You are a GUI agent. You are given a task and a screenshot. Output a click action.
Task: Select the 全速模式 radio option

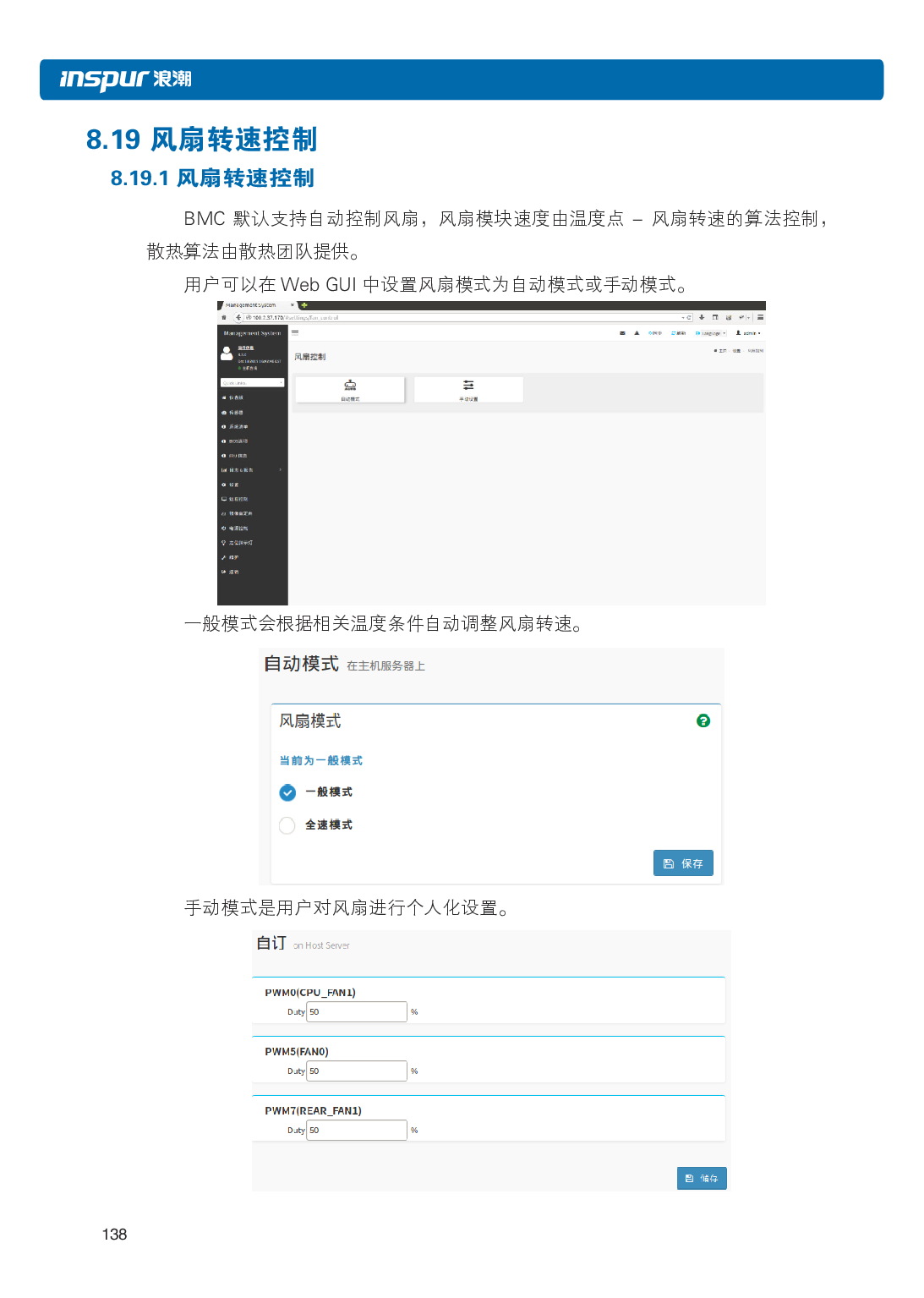287,825
